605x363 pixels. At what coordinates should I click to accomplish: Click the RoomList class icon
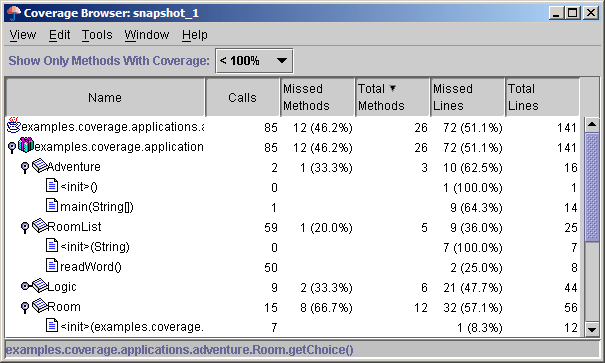[39, 226]
